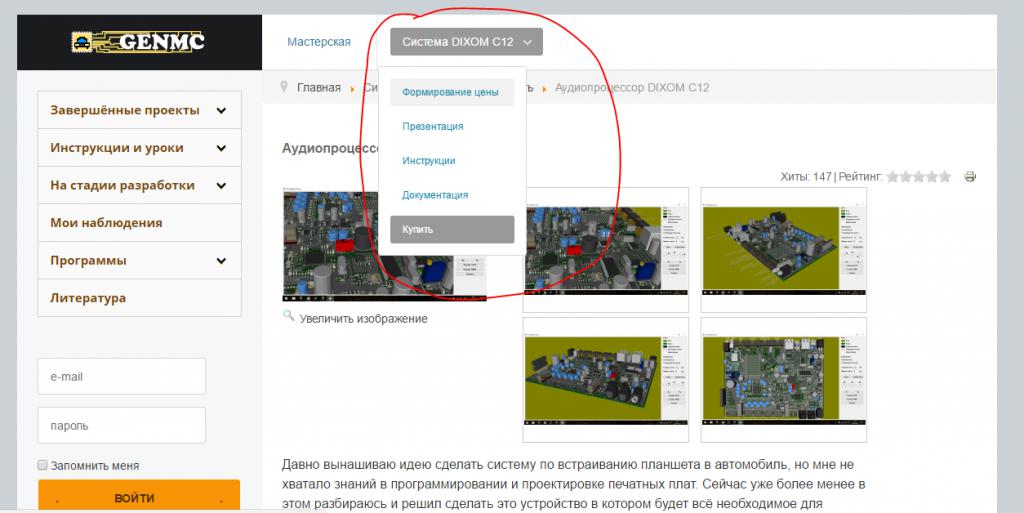Screen dimensions: 1024x513
Task: Select Формирование цены menu entry
Action: pyautogui.click(x=451, y=93)
